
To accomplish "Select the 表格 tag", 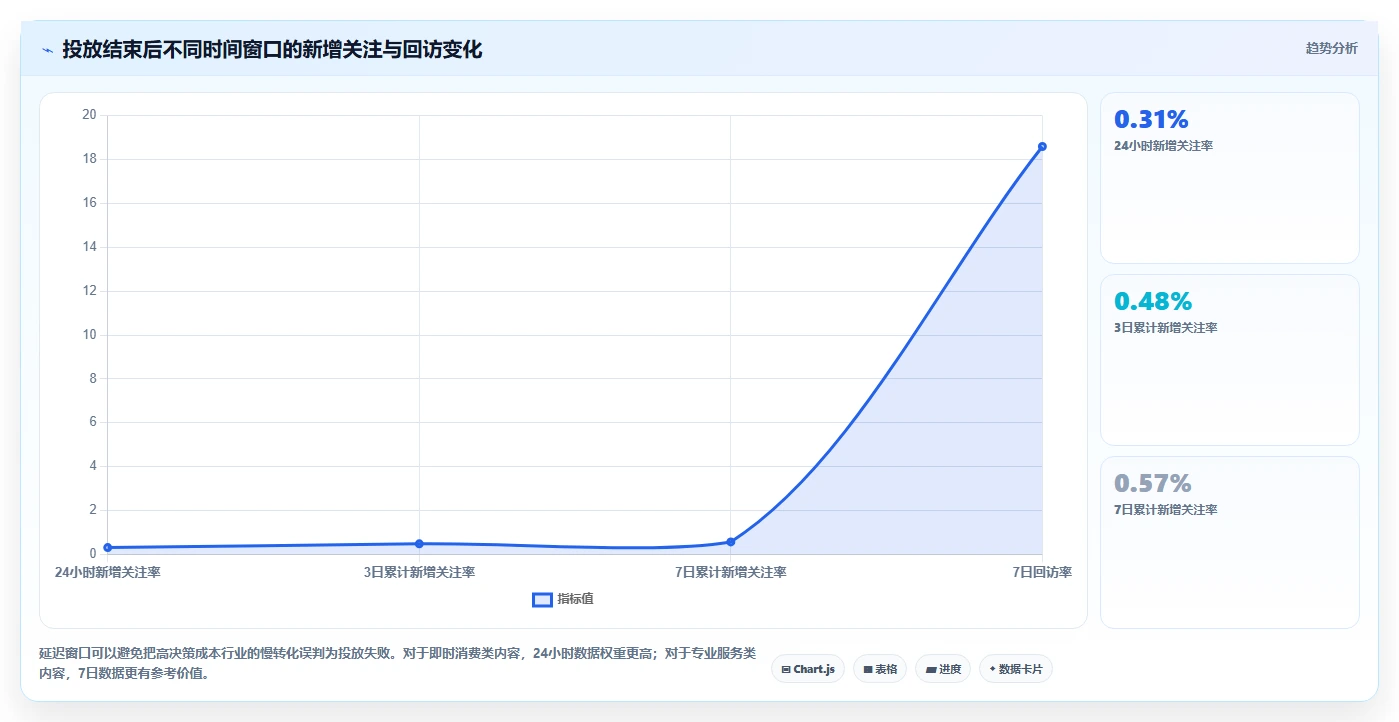I will tap(880, 669).
